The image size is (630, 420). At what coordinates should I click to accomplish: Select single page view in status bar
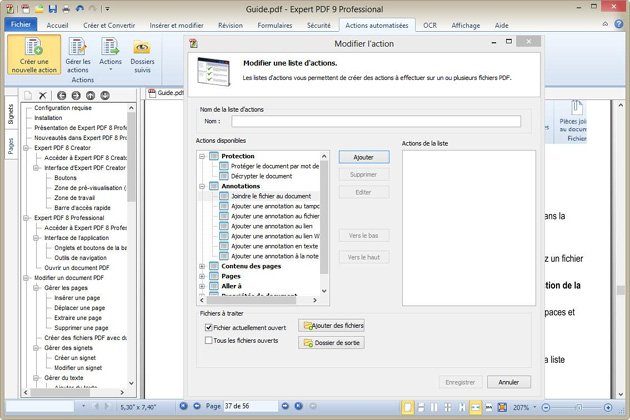tap(407, 408)
